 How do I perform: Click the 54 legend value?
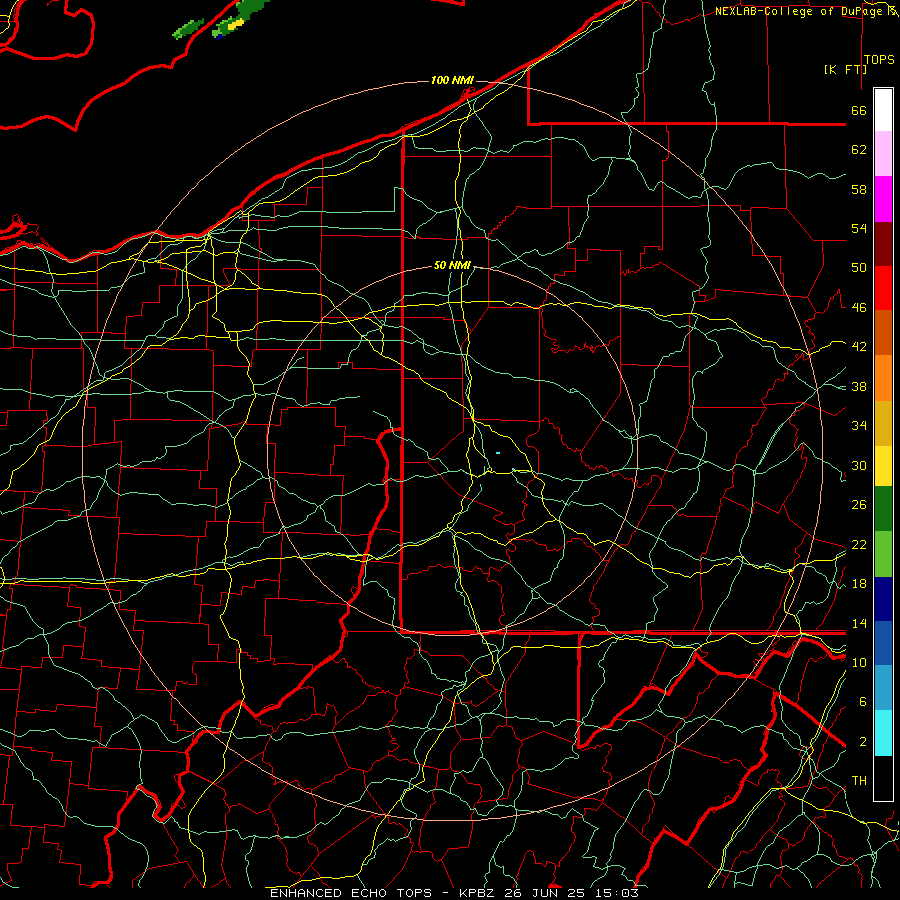(859, 228)
